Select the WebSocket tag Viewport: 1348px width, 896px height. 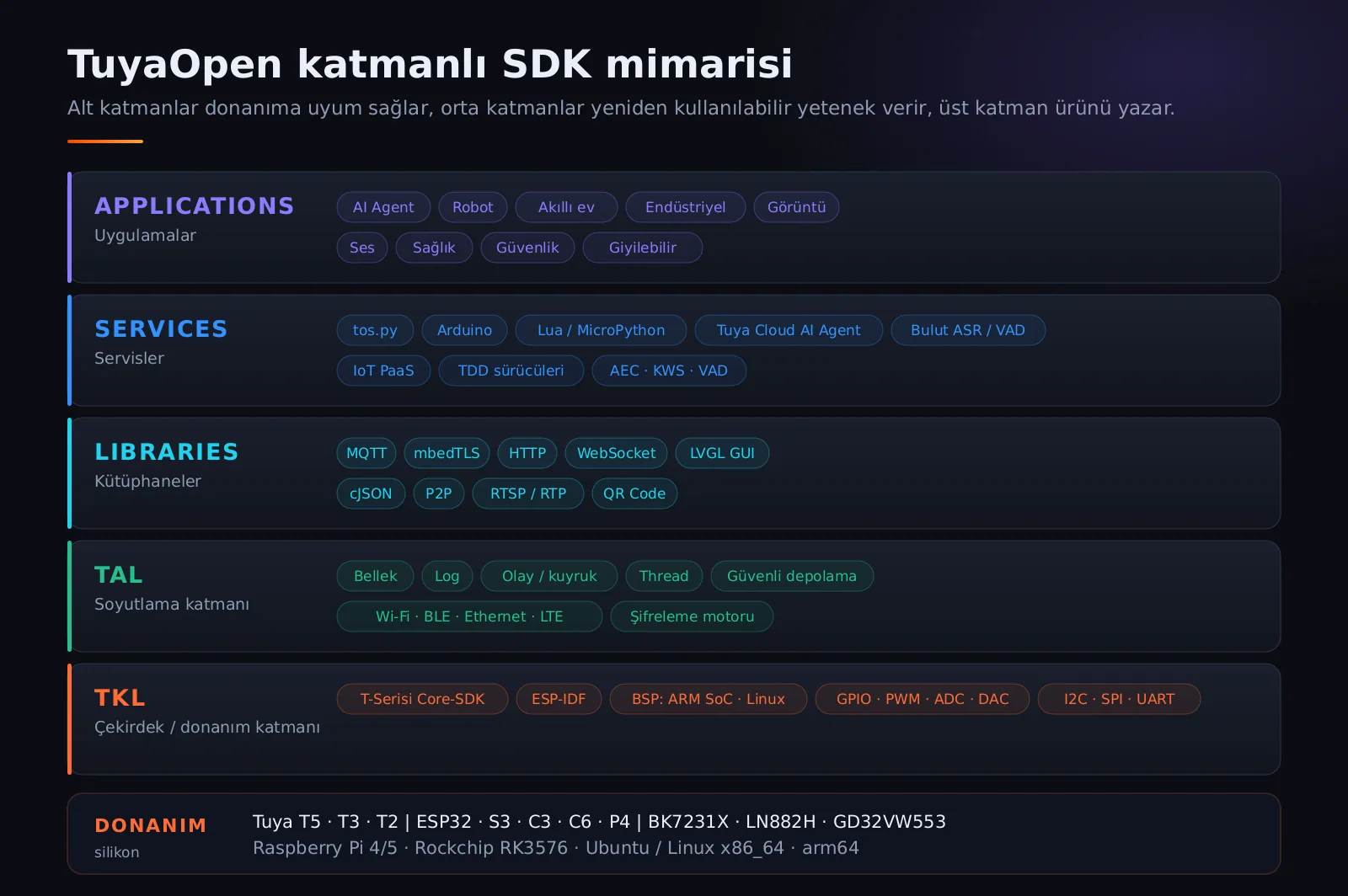click(616, 453)
